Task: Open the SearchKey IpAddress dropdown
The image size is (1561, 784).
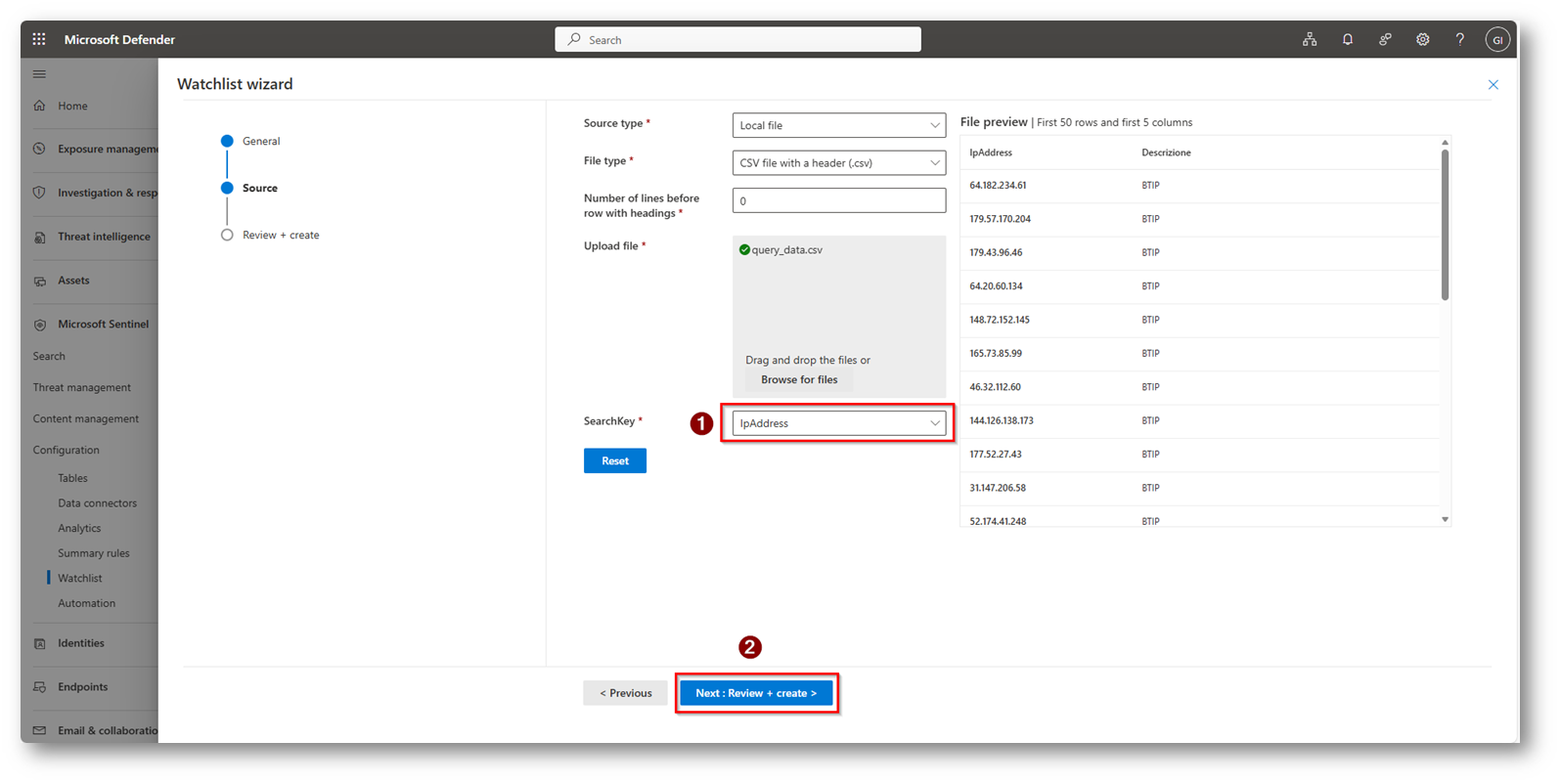Action: click(x=838, y=423)
